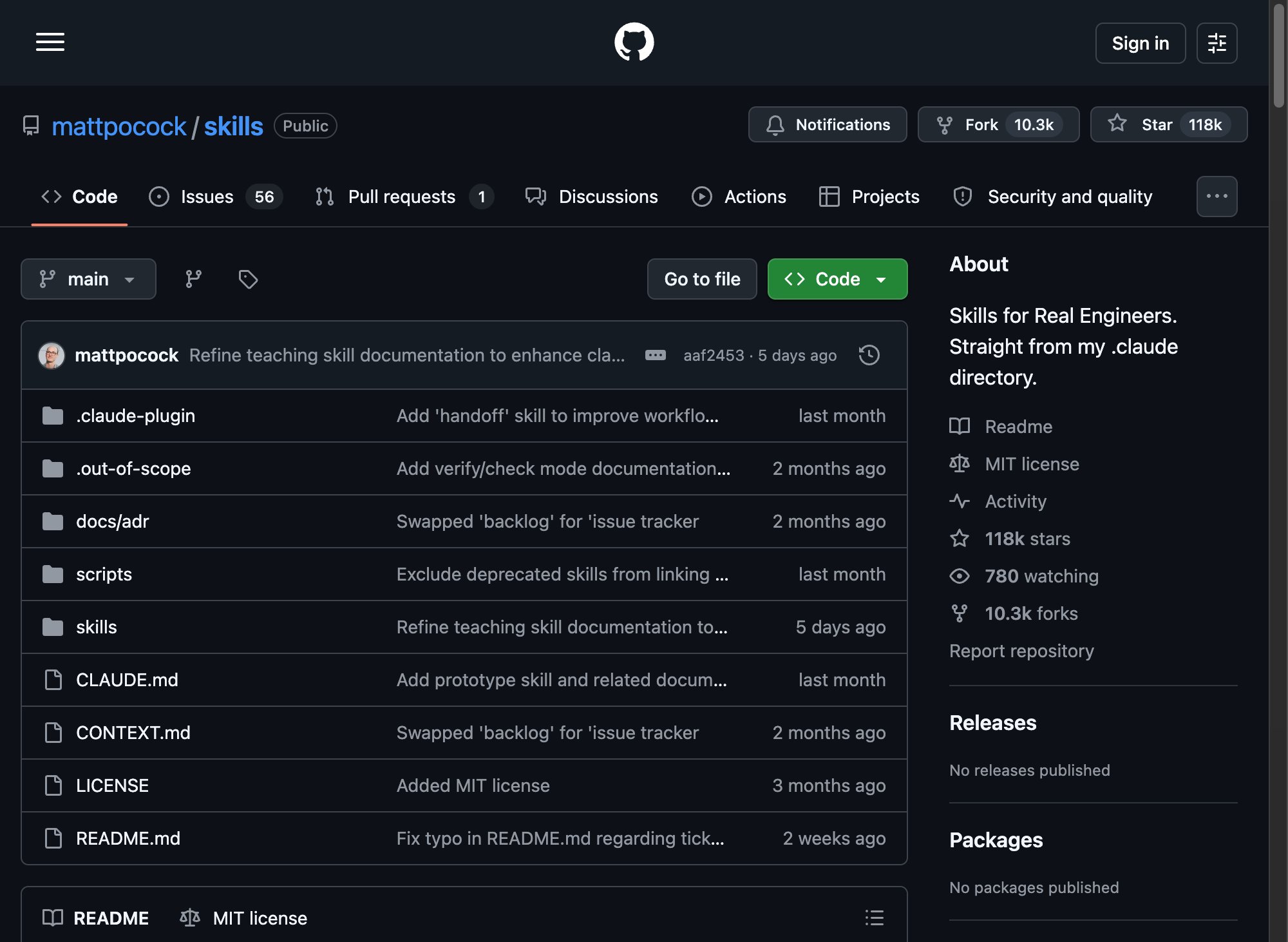1288x942 pixels.
Task: Open the LICENSE file
Action: point(112,785)
